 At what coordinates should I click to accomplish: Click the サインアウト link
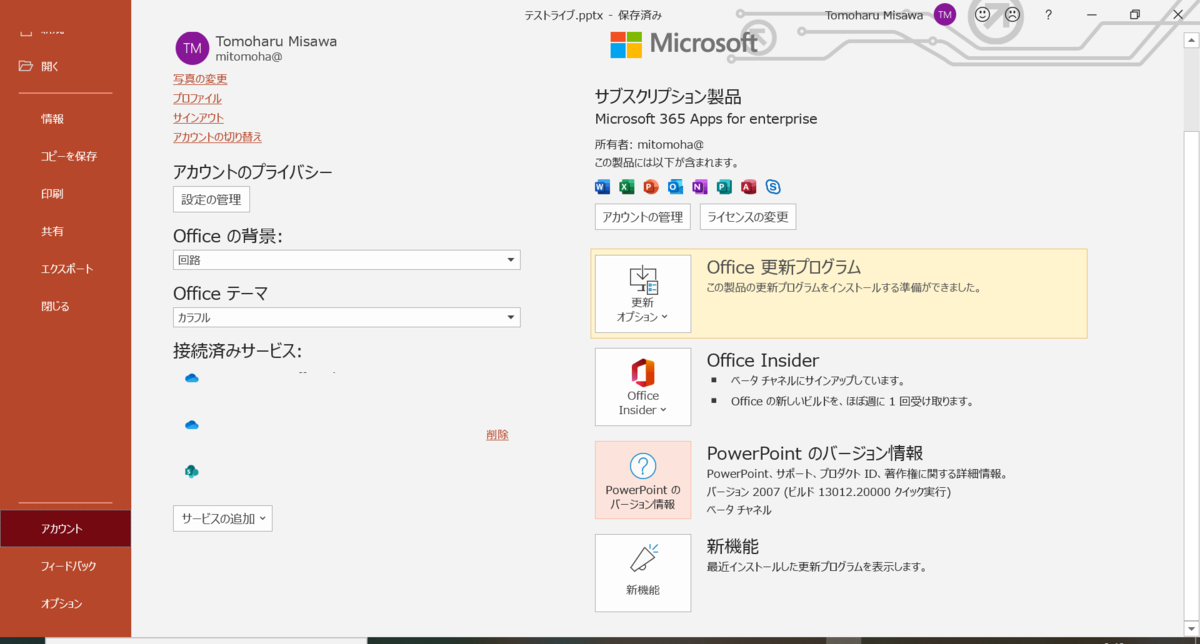[198, 117]
